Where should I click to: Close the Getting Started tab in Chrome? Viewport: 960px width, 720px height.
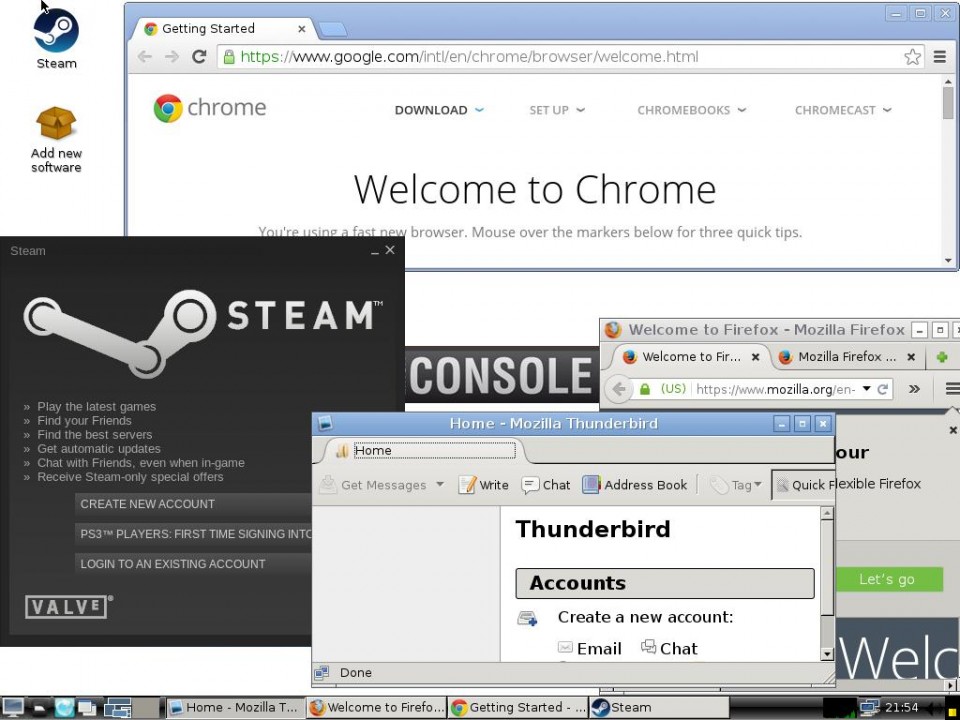tap(301, 29)
